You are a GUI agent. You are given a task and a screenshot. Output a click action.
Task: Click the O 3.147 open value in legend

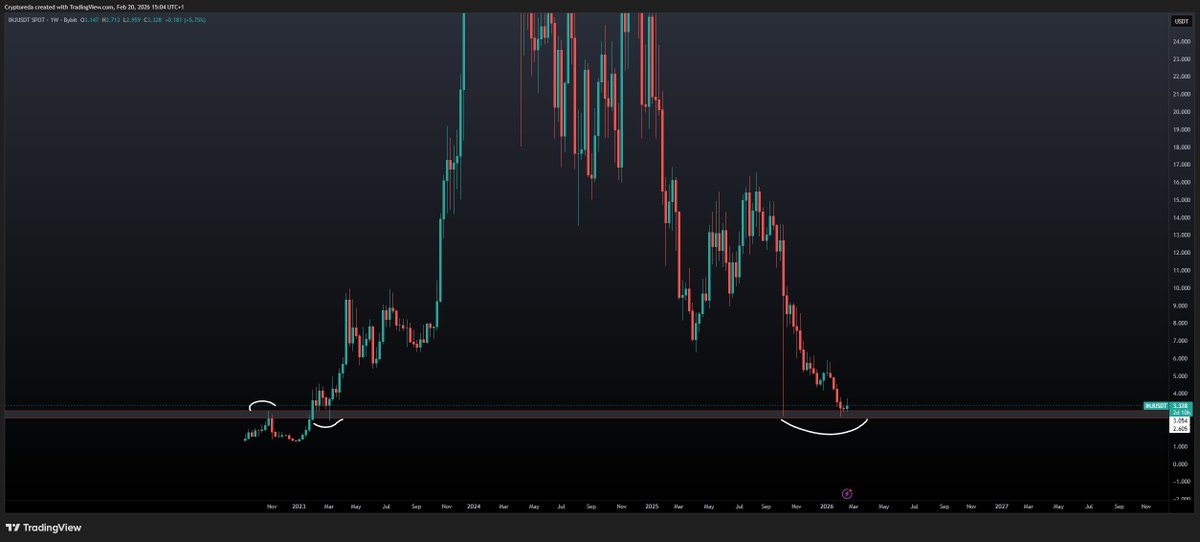point(90,20)
